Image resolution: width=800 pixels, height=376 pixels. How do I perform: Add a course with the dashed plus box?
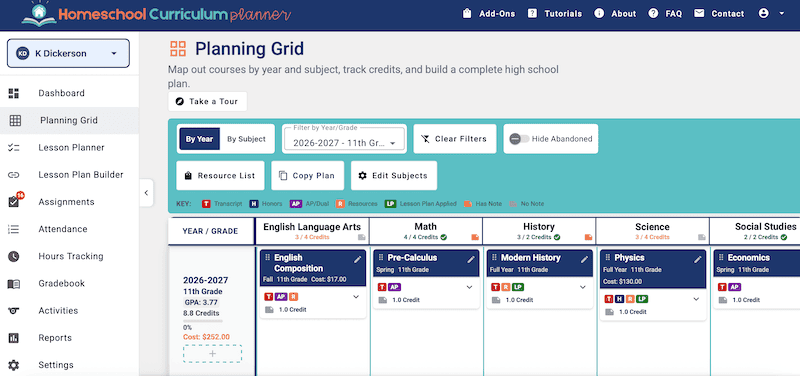(x=212, y=354)
